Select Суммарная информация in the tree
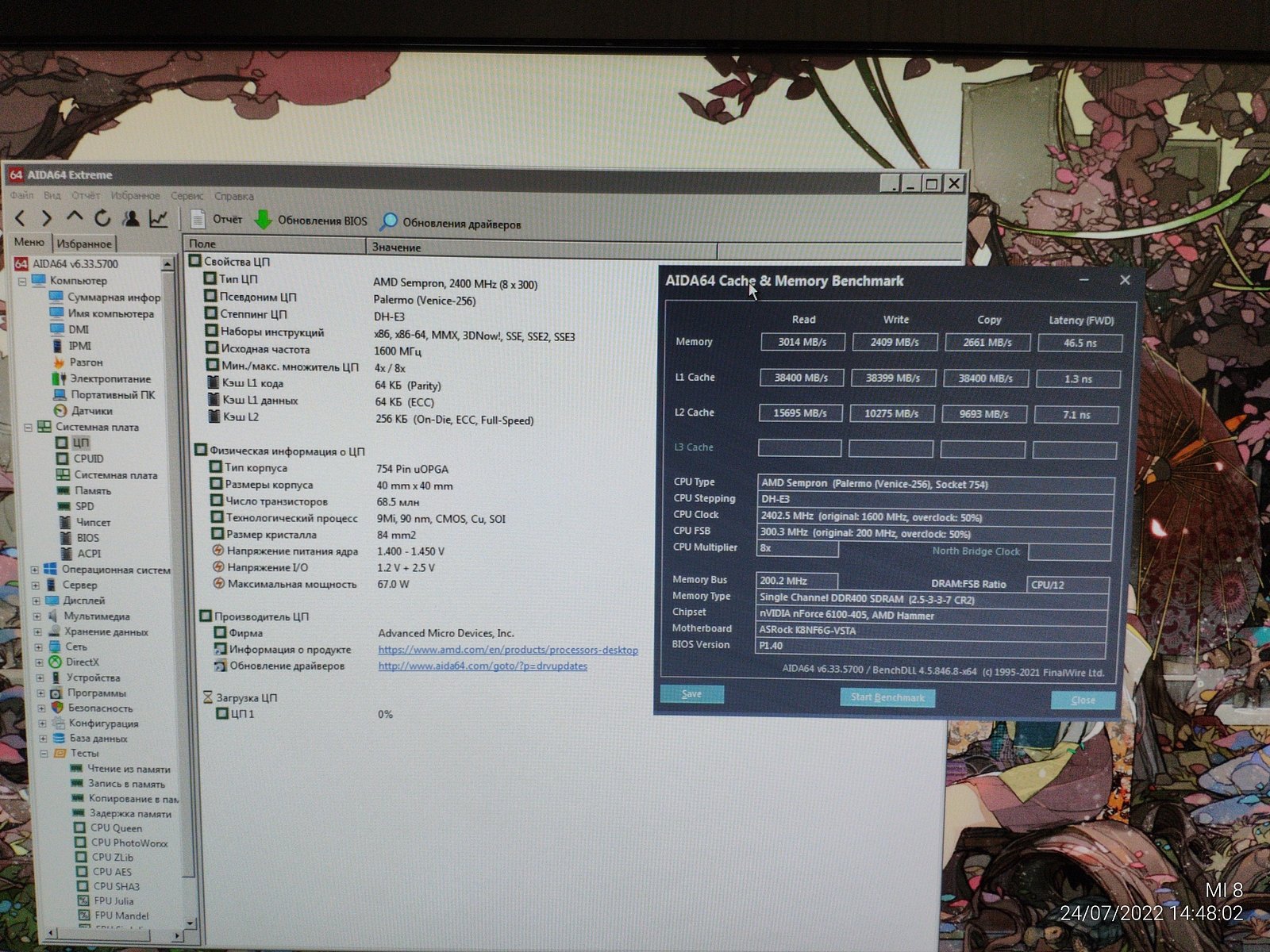The width and height of the screenshot is (1270, 952). click(x=114, y=297)
